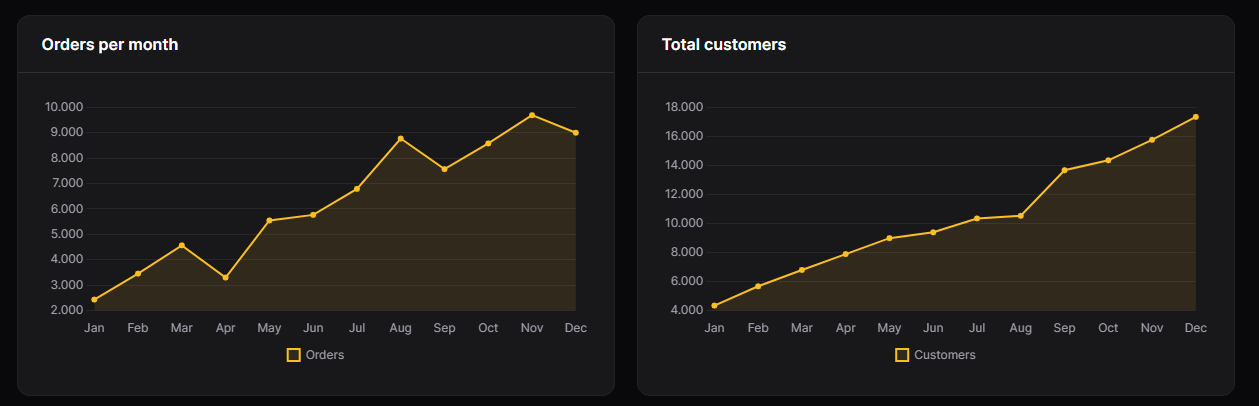Select the Jan data point in Orders chart
The width and height of the screenshot is (1259, 406).
94,300
